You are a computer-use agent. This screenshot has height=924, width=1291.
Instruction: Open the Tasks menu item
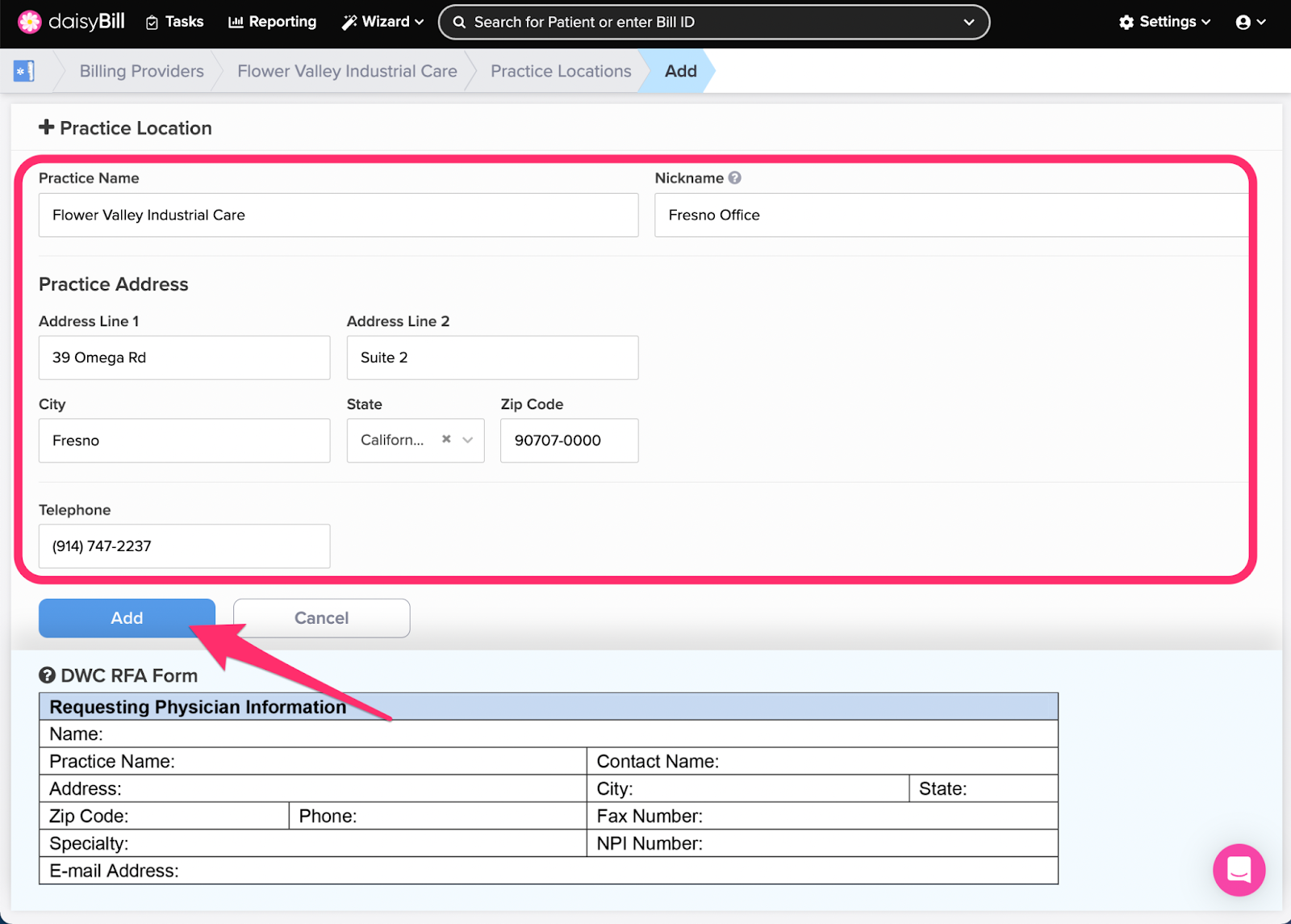[174, 22]
